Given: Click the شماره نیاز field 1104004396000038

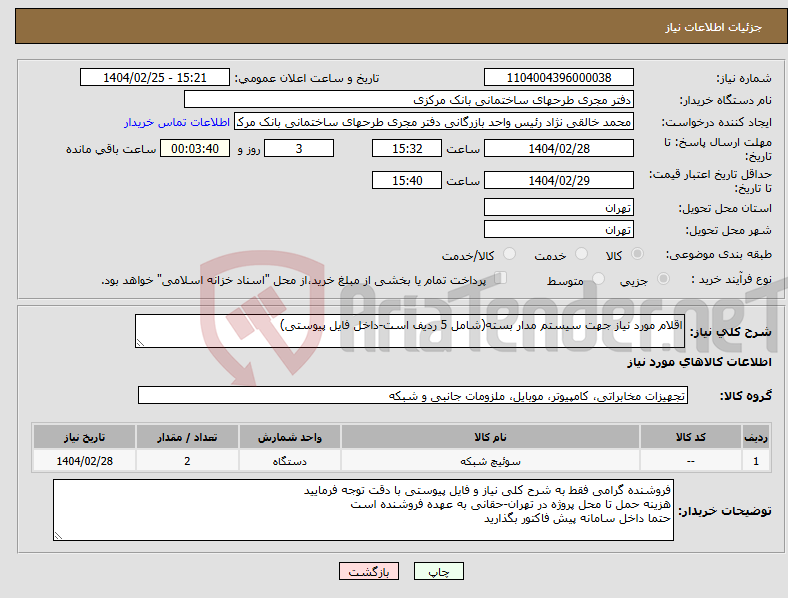Looking at the screenshot, I should pyautogui.click(x=558, y=77).
